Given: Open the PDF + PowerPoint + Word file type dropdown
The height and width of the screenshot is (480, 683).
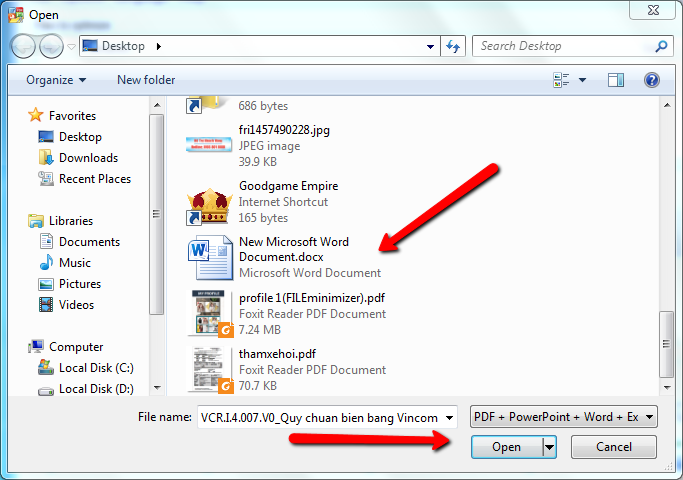Looking at the screenshot, I should [564, 417].
